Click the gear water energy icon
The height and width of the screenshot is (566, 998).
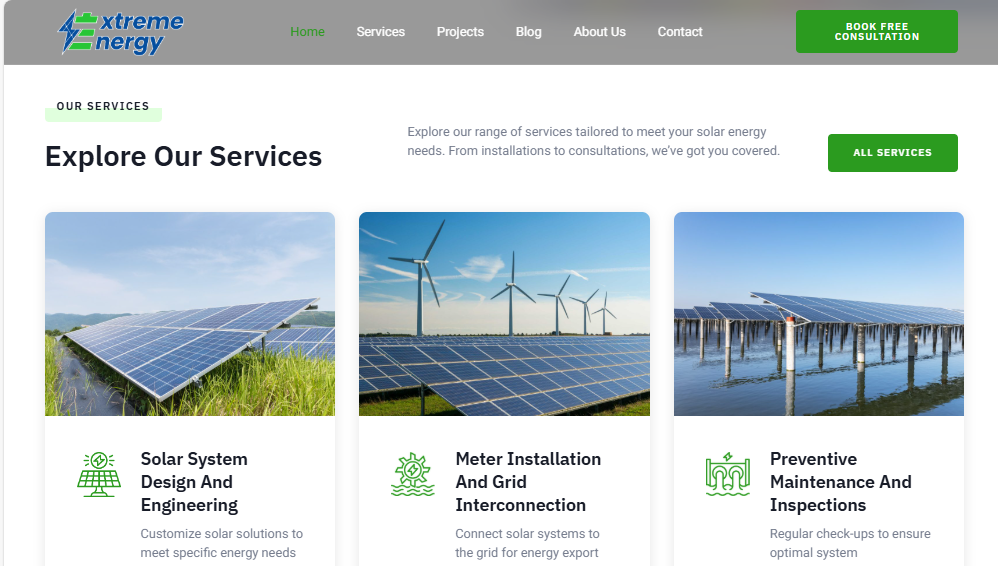tap(413, 474)
